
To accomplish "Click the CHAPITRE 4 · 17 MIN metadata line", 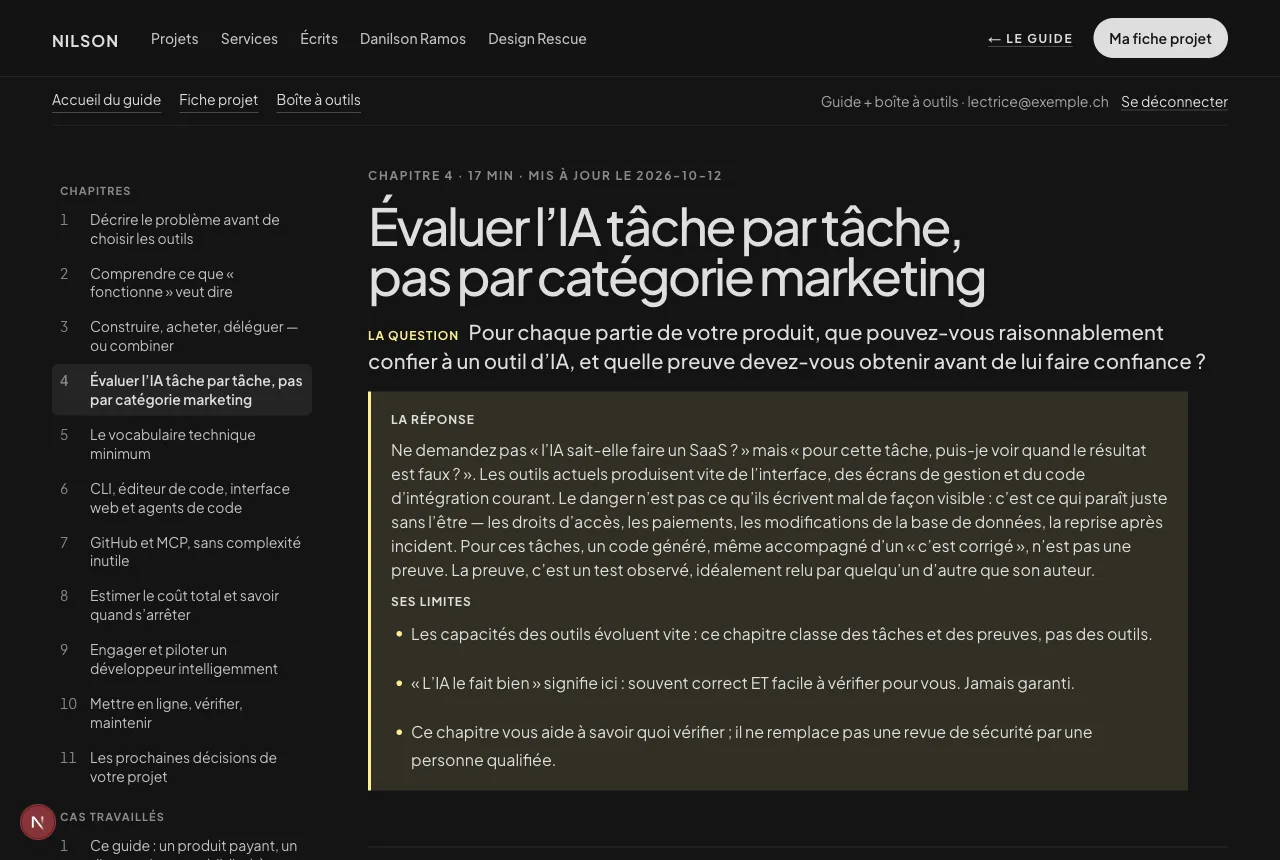I will [545, 176].
